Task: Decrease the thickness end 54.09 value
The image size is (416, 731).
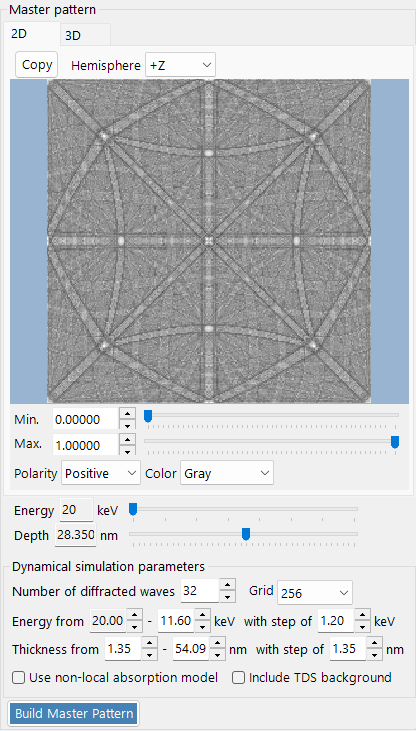Action: (x=217, y=654)
